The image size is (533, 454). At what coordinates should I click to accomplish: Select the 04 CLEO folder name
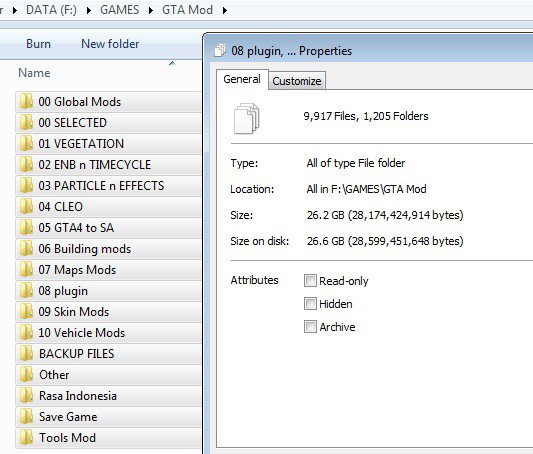tap(61, 207)
